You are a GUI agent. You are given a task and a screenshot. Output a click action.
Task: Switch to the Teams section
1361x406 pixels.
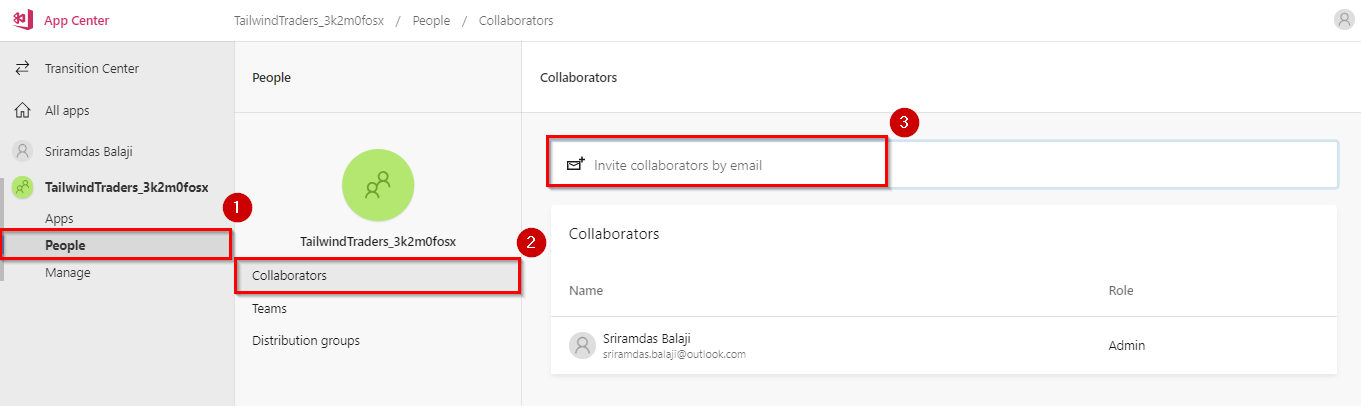tap(270, 309)
